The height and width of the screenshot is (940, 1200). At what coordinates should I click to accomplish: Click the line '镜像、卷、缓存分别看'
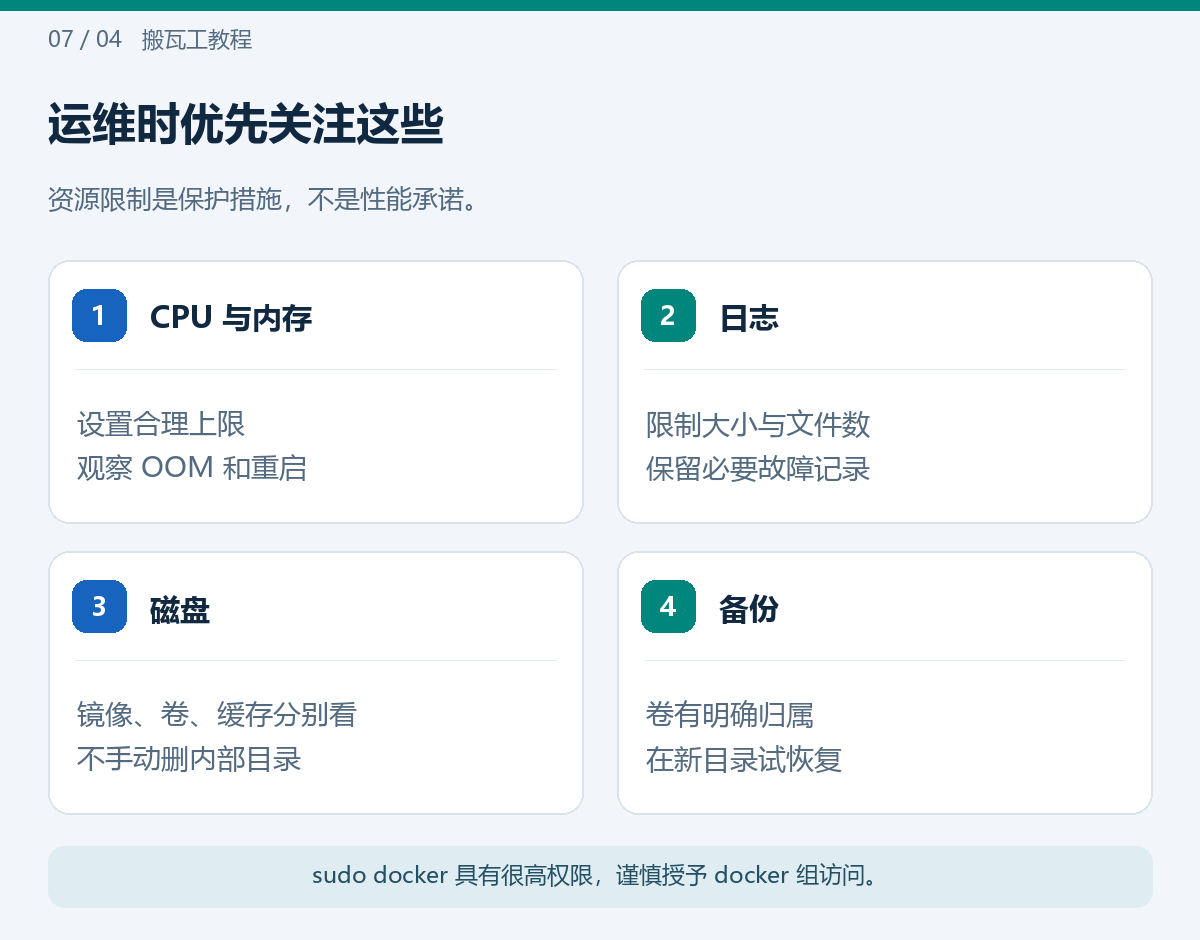(217, 714)
